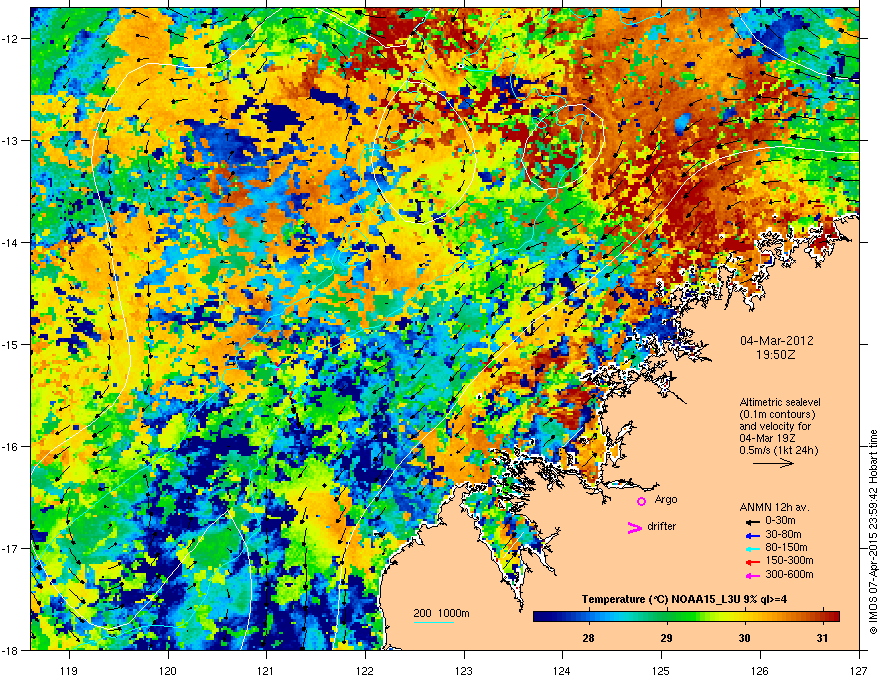Click the temperature color bar
Viewport: 880px width, 680px height.
[x=686, y=616]
